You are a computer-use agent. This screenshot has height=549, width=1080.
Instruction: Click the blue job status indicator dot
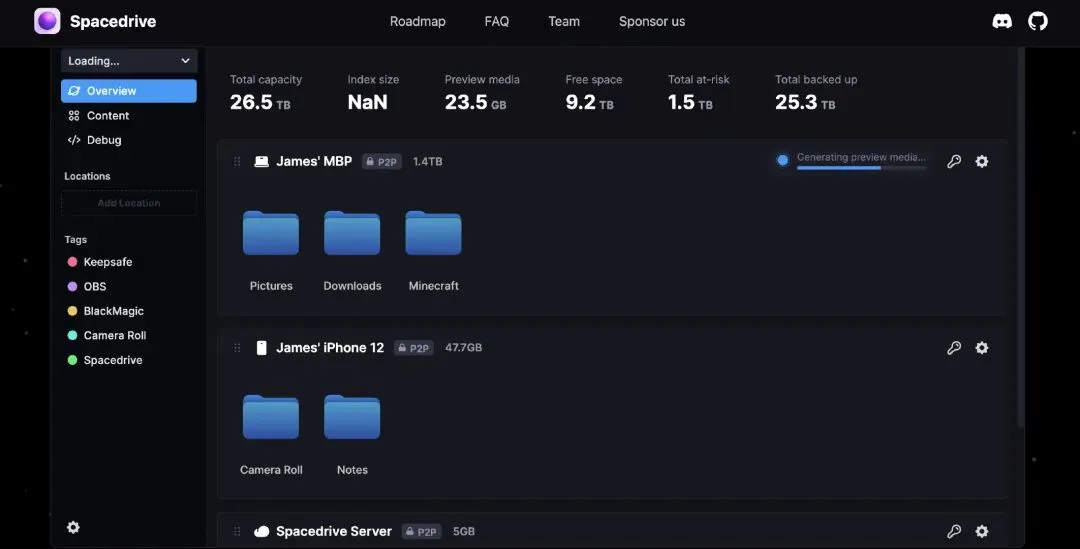782,160
